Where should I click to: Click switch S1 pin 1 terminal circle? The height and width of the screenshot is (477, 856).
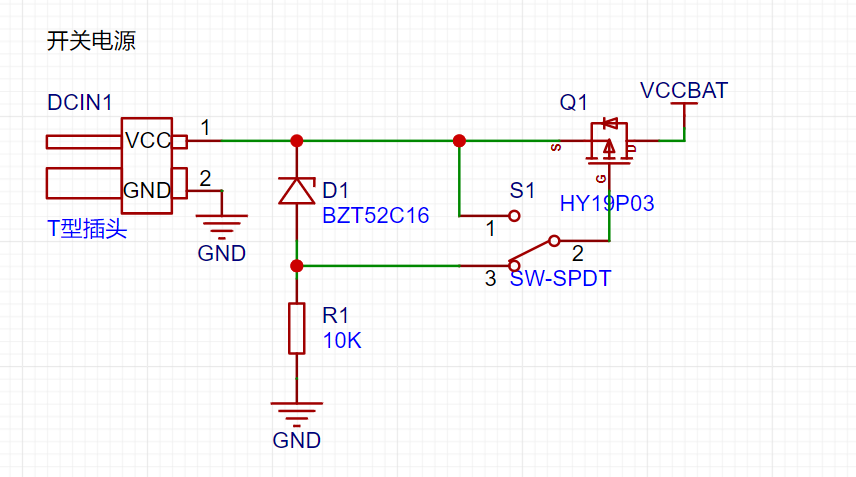[x=514, y=216]
